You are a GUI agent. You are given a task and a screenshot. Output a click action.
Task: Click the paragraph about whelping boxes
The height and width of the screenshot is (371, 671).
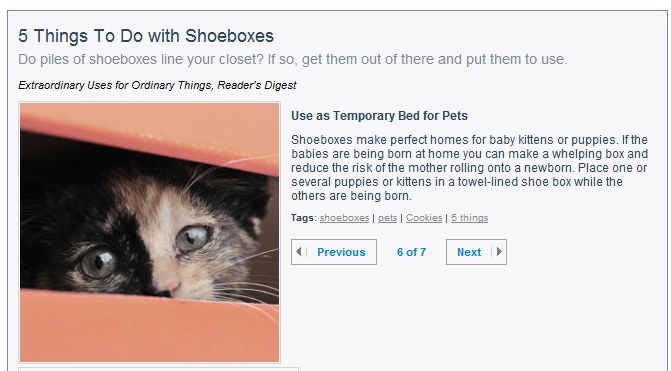coord(469,168)
